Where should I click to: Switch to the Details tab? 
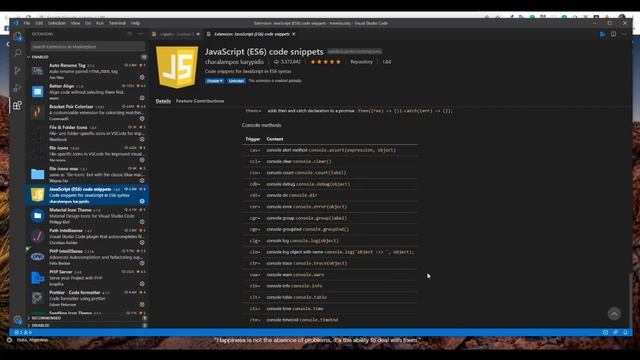pos(163,101)
